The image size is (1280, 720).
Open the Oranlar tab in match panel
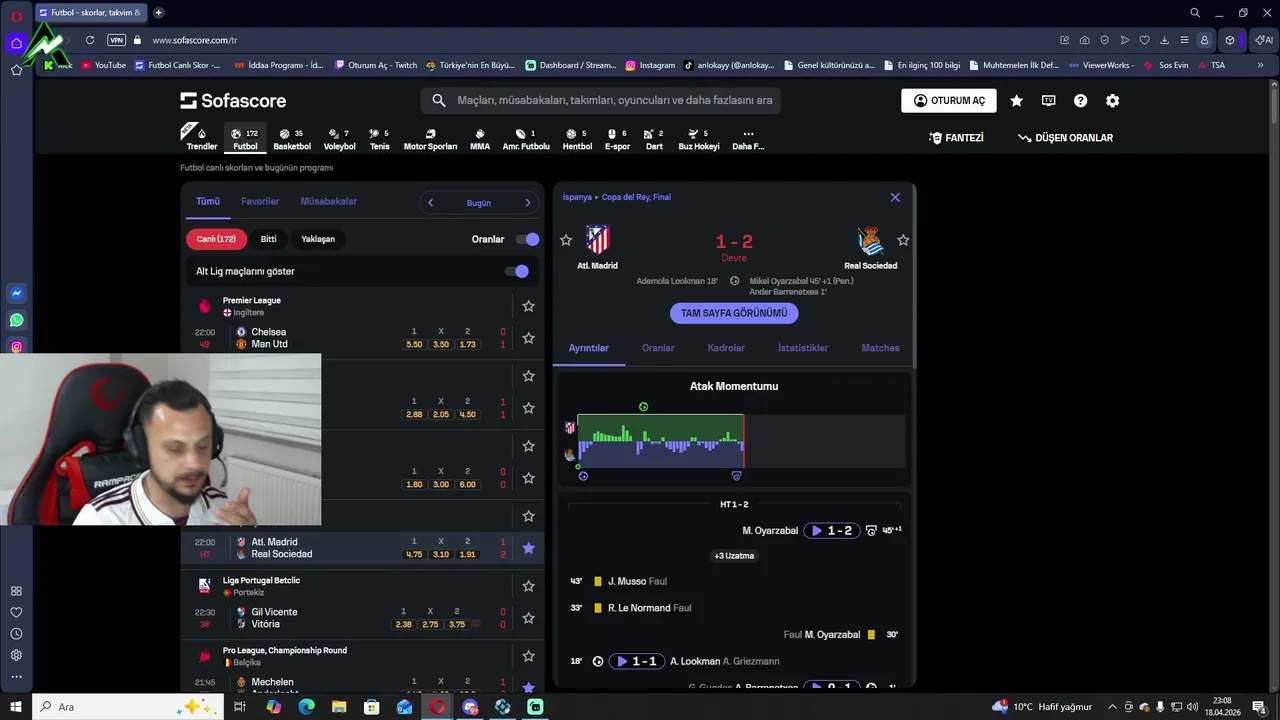pos(658,348)
